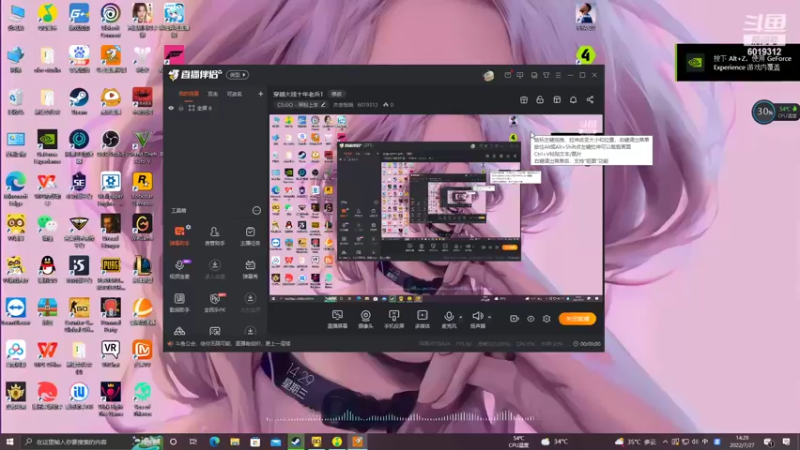This screenshot has height=450, width=800.
Task: Click the share icon above the preview
Action: (590, 100)
